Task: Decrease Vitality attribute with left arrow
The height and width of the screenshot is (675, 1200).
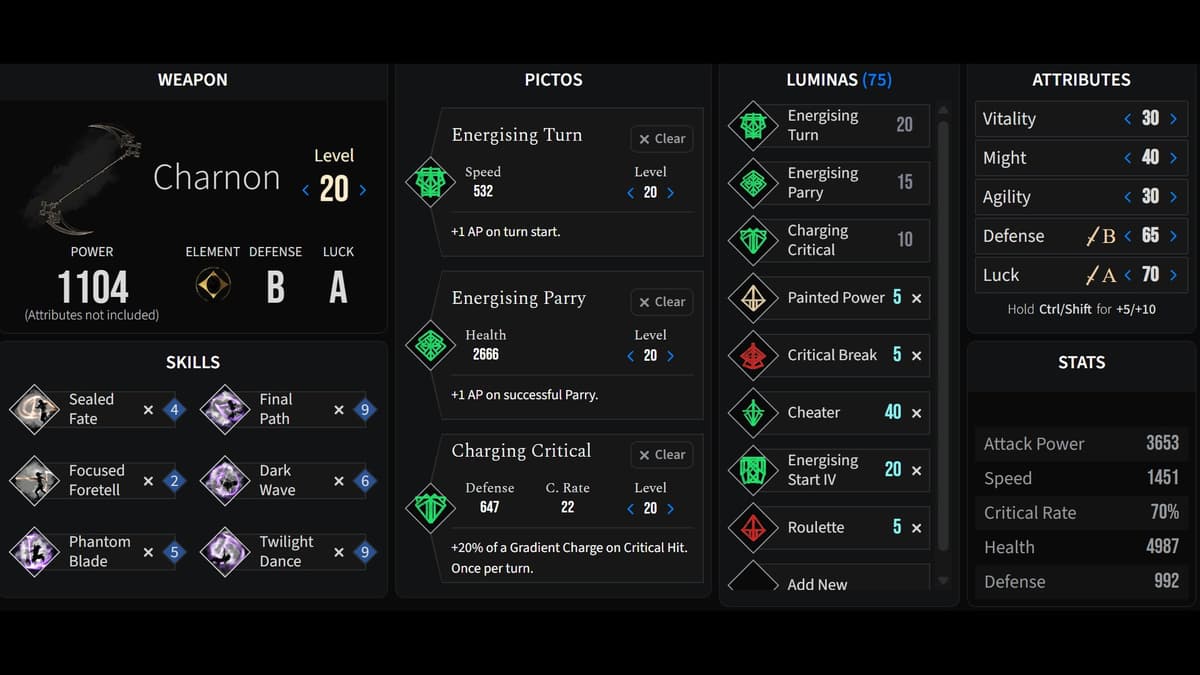Action: coord(1128,119)
